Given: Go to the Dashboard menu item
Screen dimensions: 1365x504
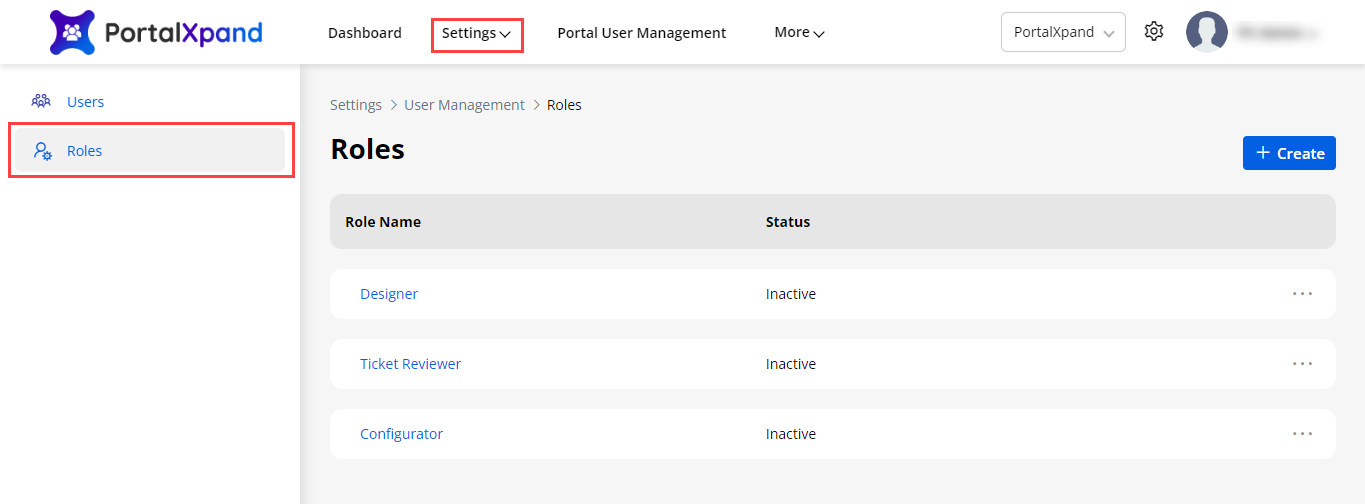Looking at the screenshot, I should pyautogui.click(x=364, y=33).
